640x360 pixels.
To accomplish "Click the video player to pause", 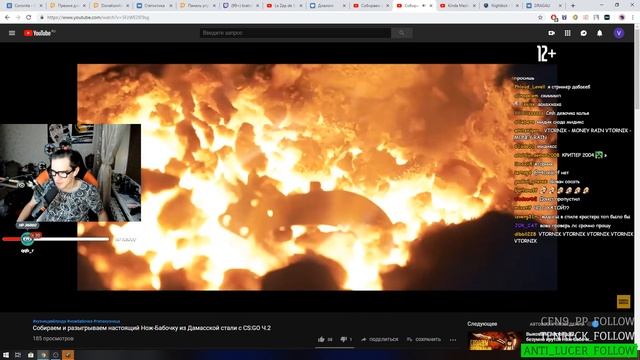I will coord(317,177).
